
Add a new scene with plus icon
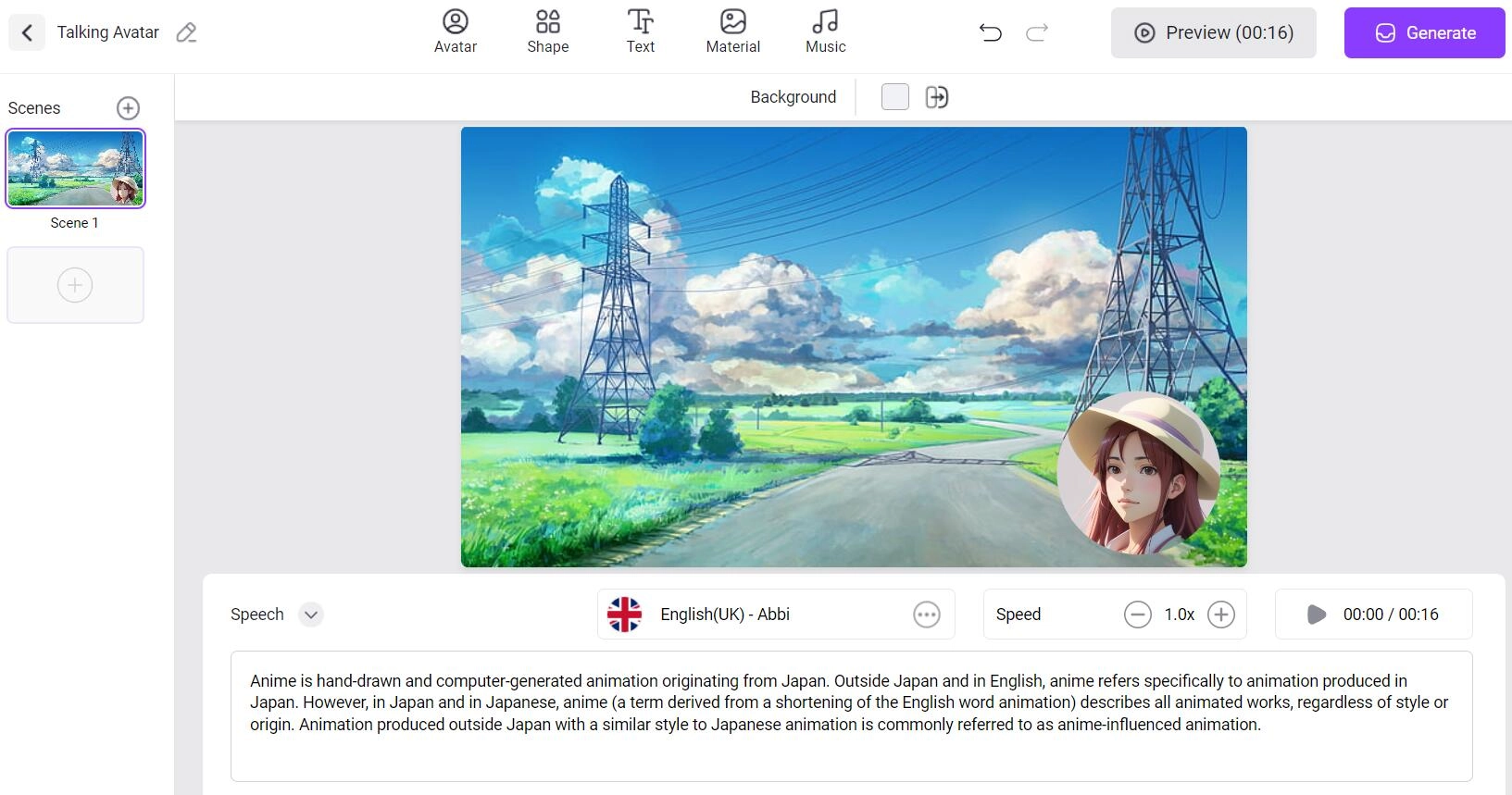click(128, 108)
